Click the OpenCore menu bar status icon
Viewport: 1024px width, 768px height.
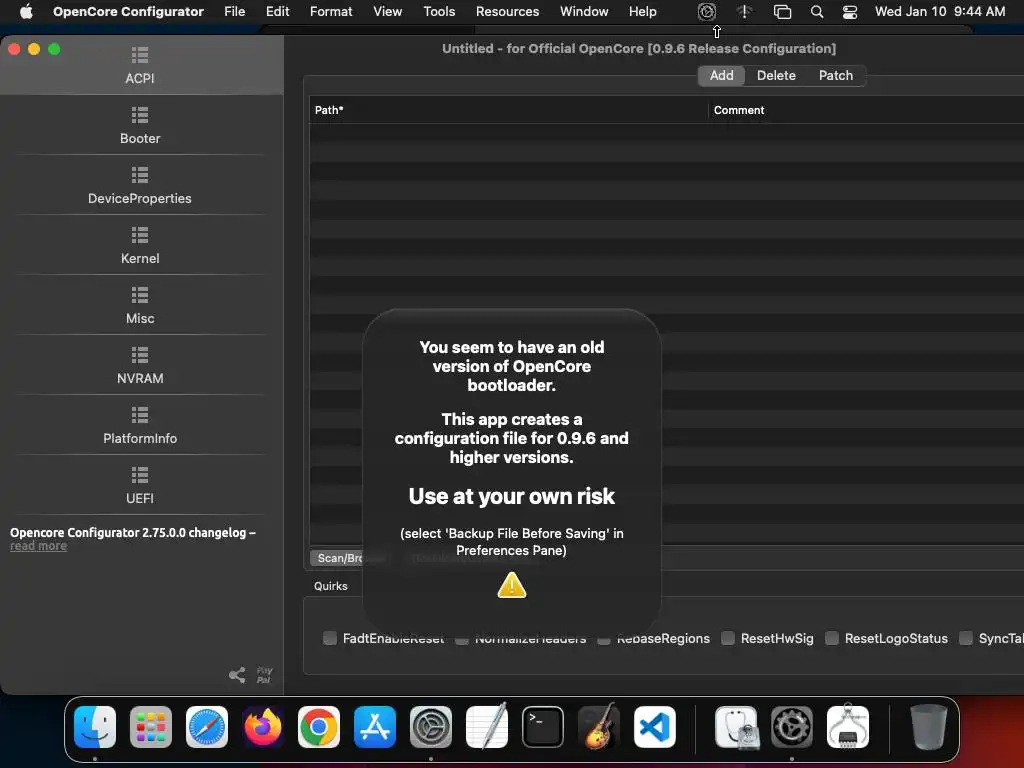[707, 12]
